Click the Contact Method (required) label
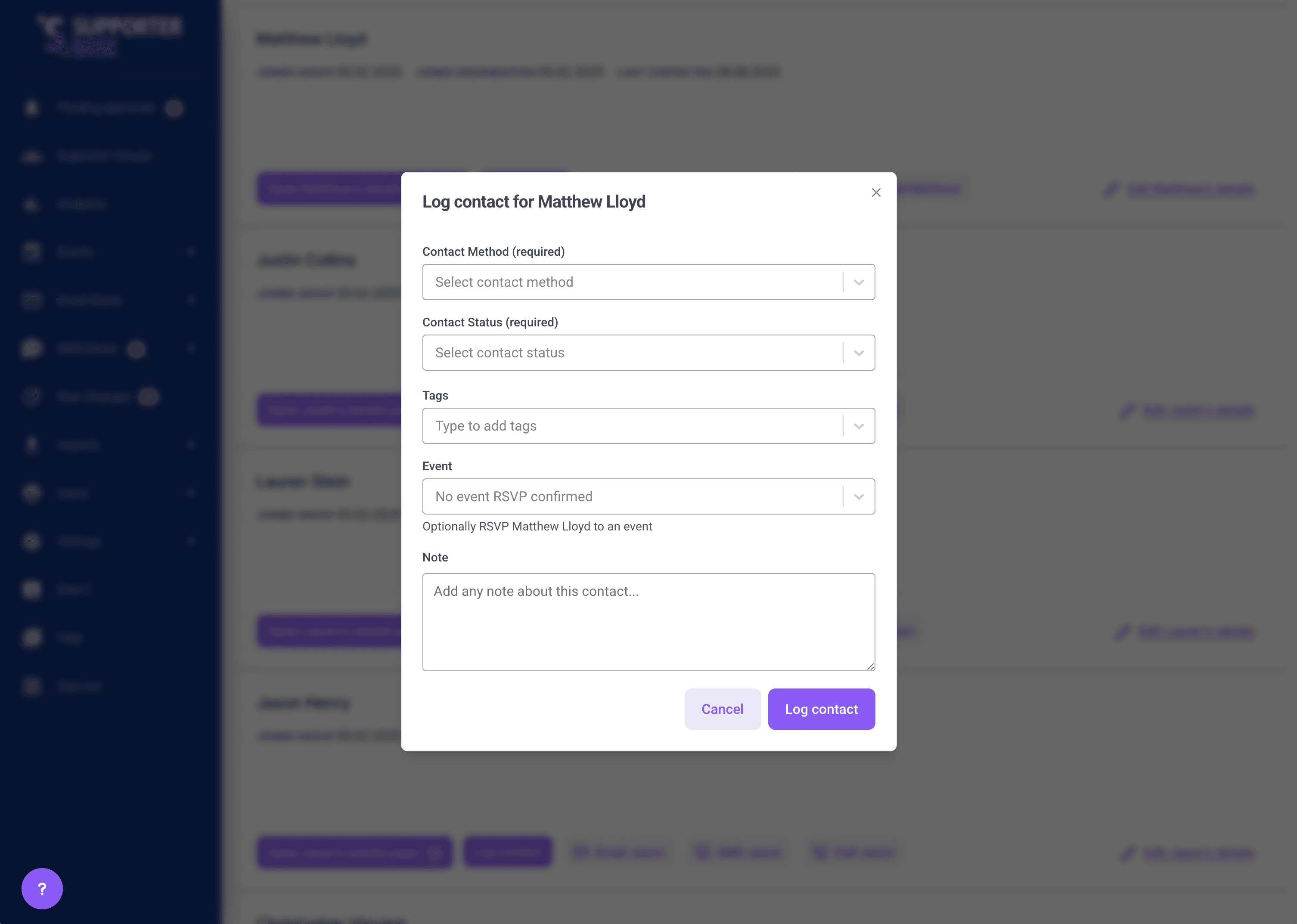The image size is (1297, 924). click(493, 251)
